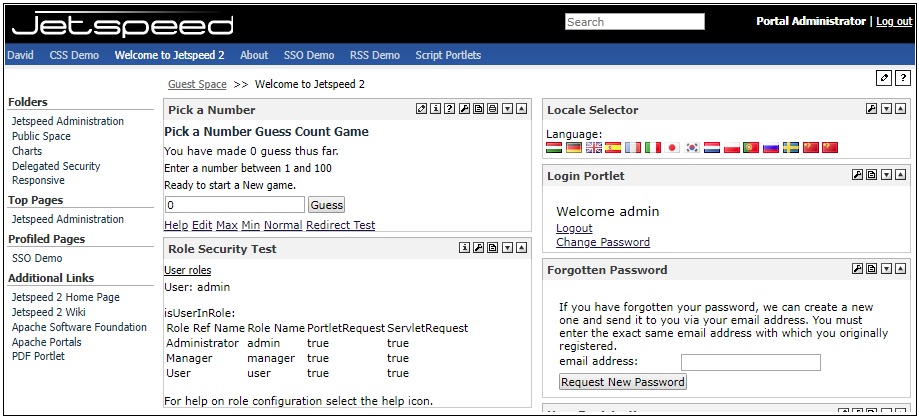Minimize Login Portlet with down arrow
The image size is (919, 418).
pyautogui.click(x=886, y=175)
